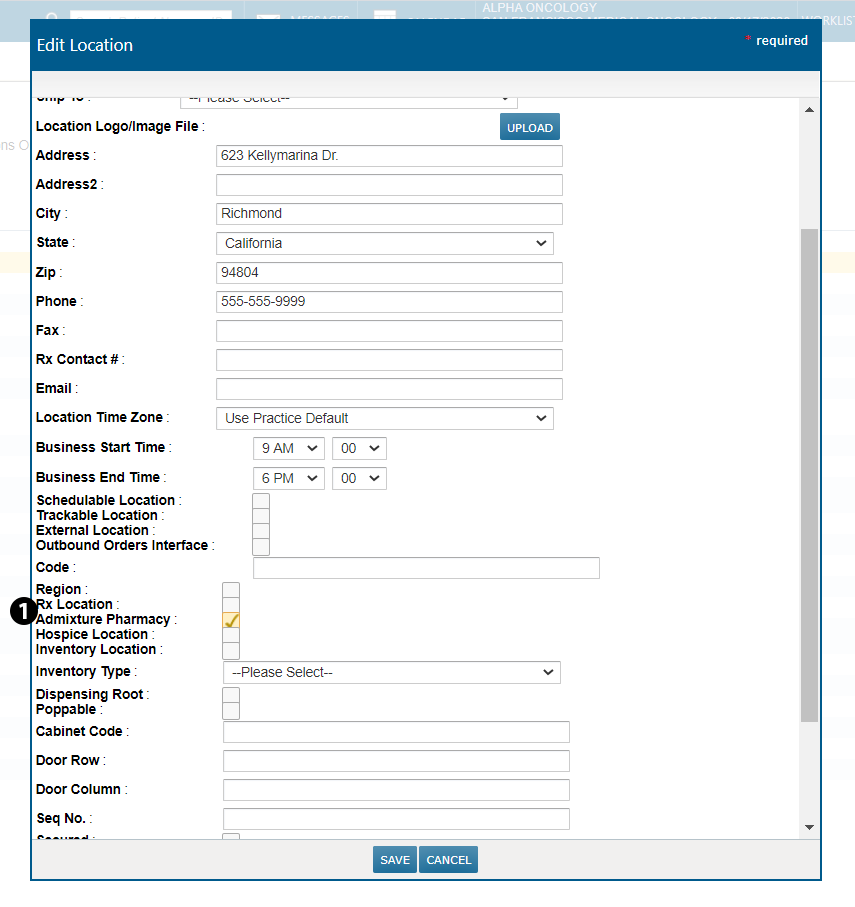Uncheck the Admixture Pharmacy checkbox
This screenshot has height=907, width=855.
(x=231, y=620)
